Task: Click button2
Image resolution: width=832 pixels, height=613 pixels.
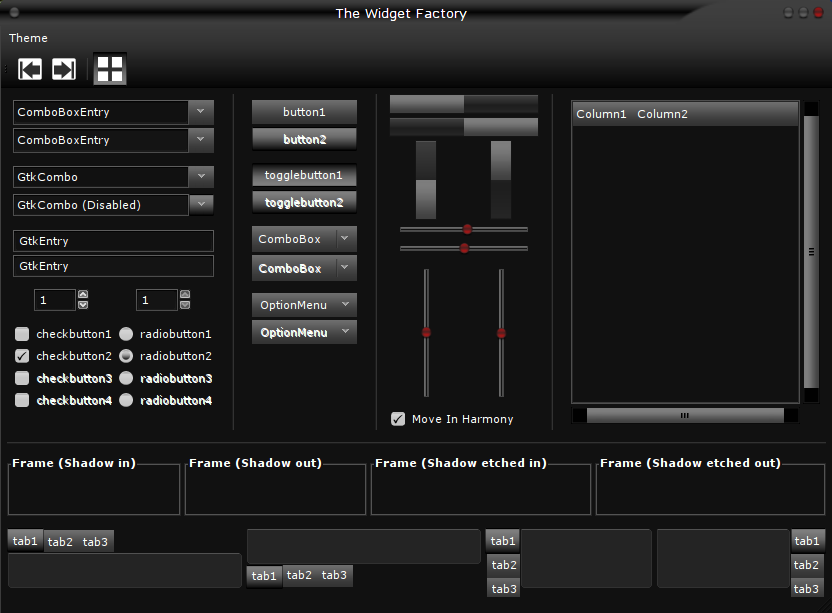Action: (304, 139)
